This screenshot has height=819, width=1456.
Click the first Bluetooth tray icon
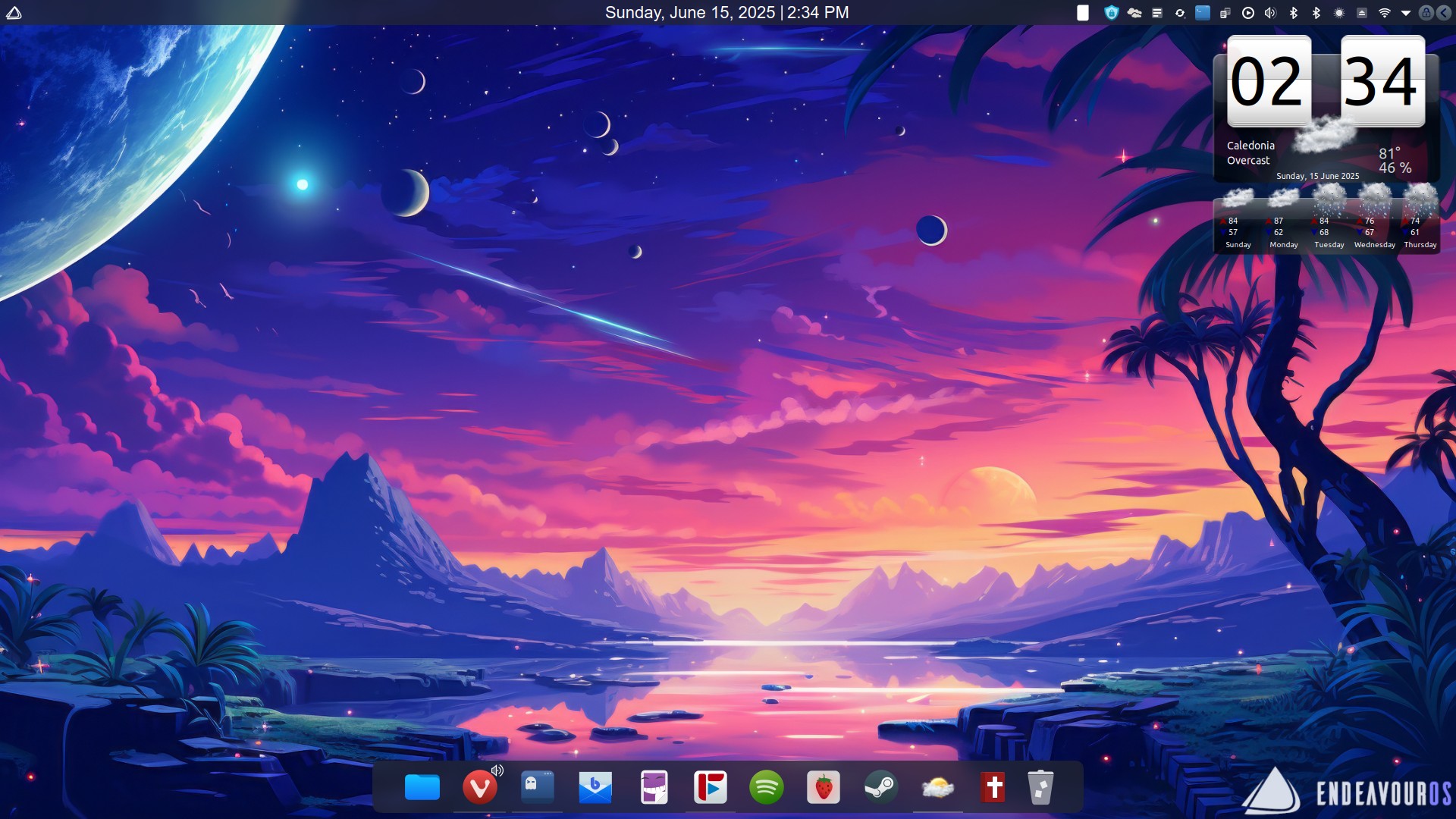1294,12
